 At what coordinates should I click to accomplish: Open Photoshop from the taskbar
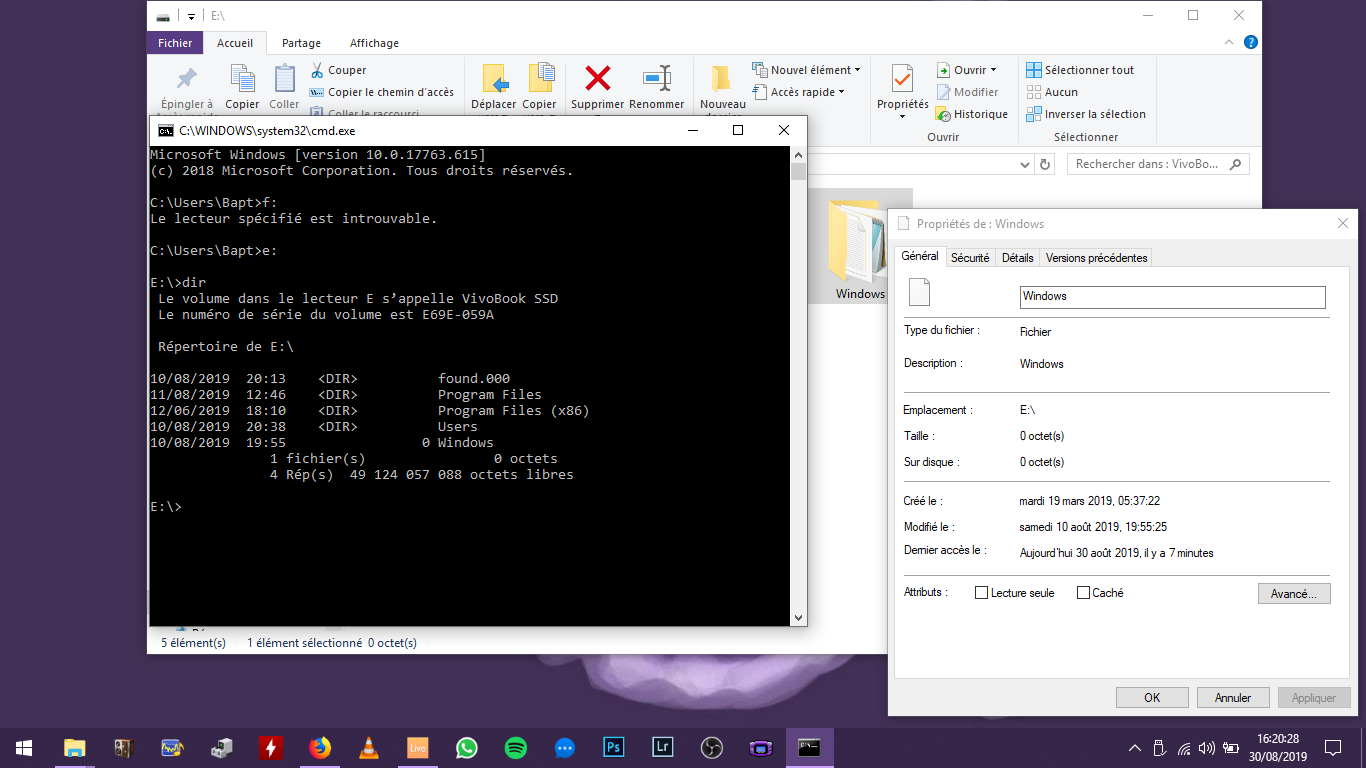click(x=614, y=747)
